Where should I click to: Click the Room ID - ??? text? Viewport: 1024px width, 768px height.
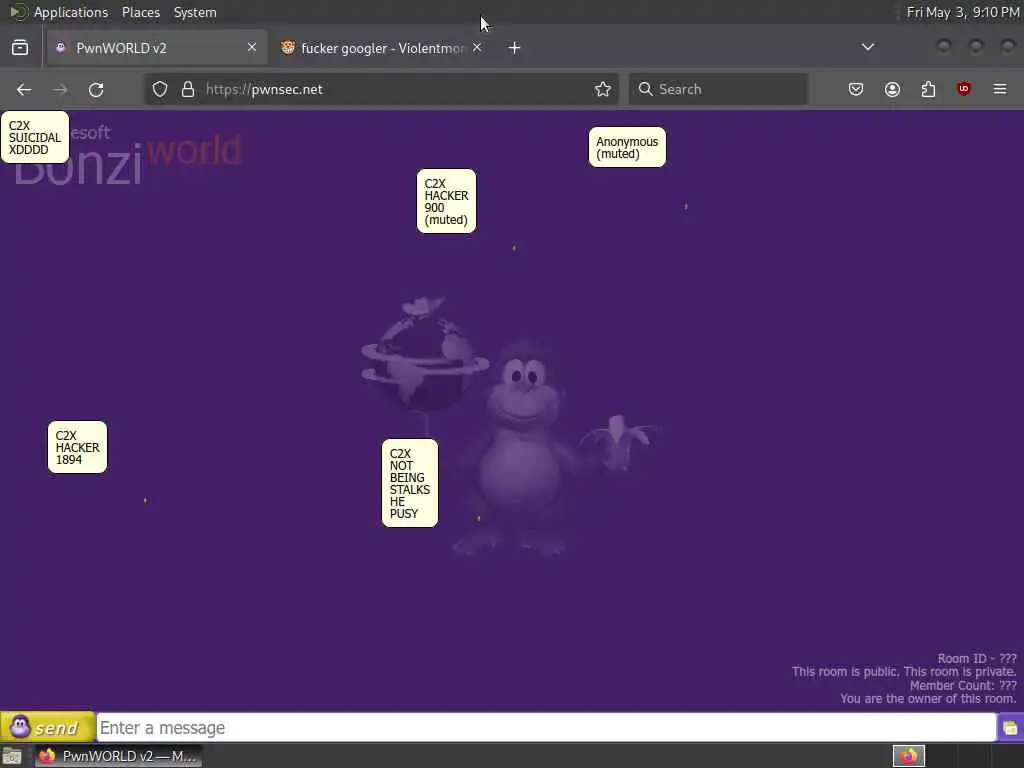tap(977, 658)
